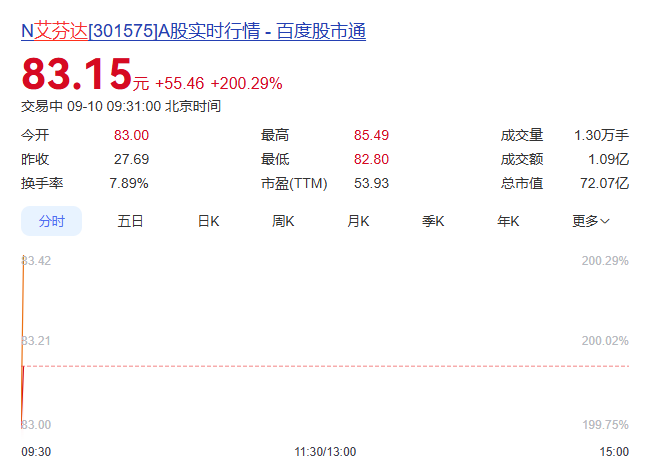Click the 今开 value 83.00
Viewport: 654px width, 467px height.
131,135
